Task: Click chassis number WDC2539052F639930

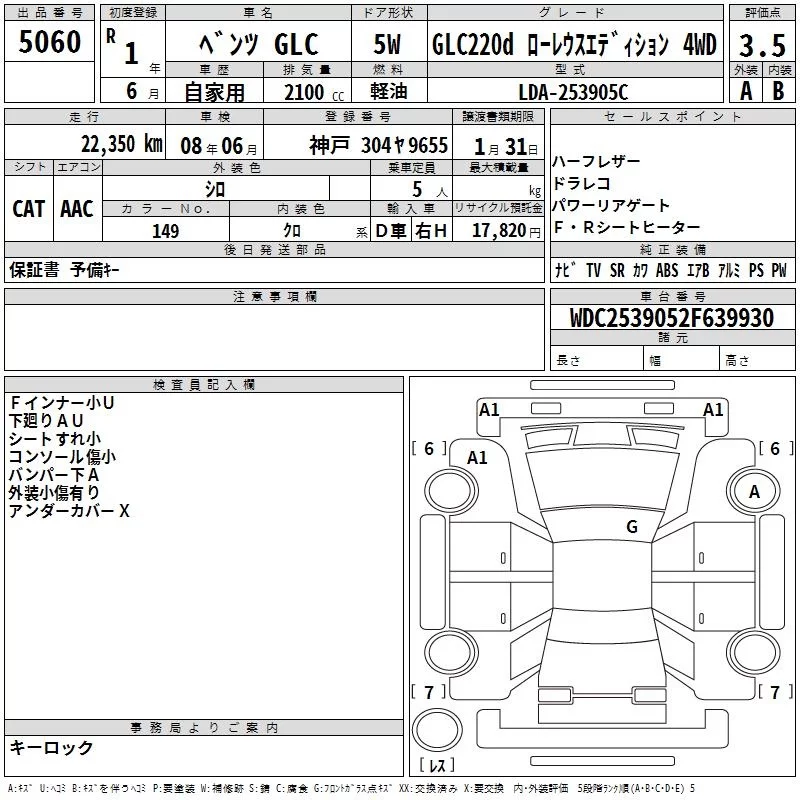Action: [672, 318]
